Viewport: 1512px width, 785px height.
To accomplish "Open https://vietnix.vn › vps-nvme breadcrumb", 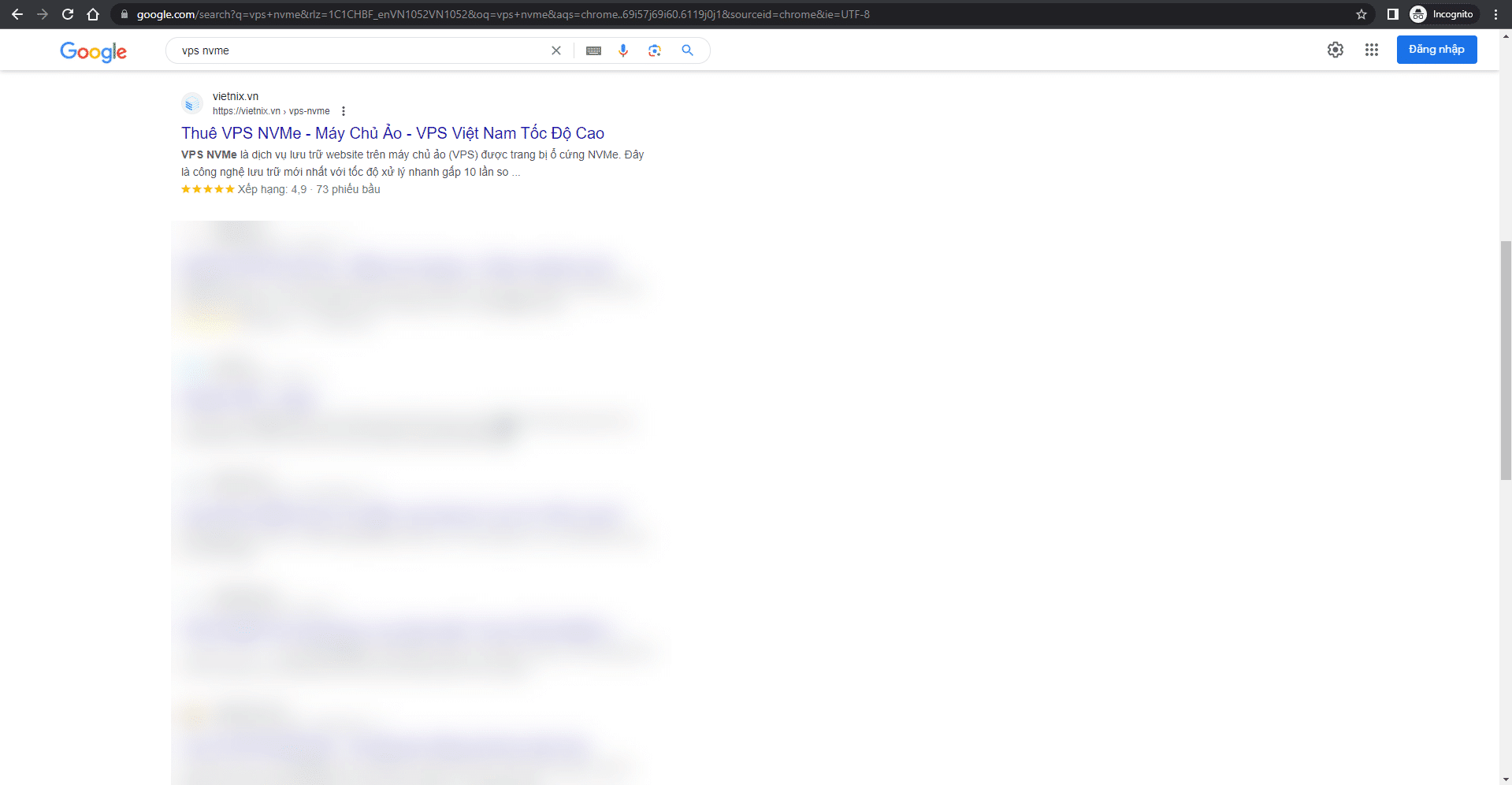I will click(x=271, y=111).
